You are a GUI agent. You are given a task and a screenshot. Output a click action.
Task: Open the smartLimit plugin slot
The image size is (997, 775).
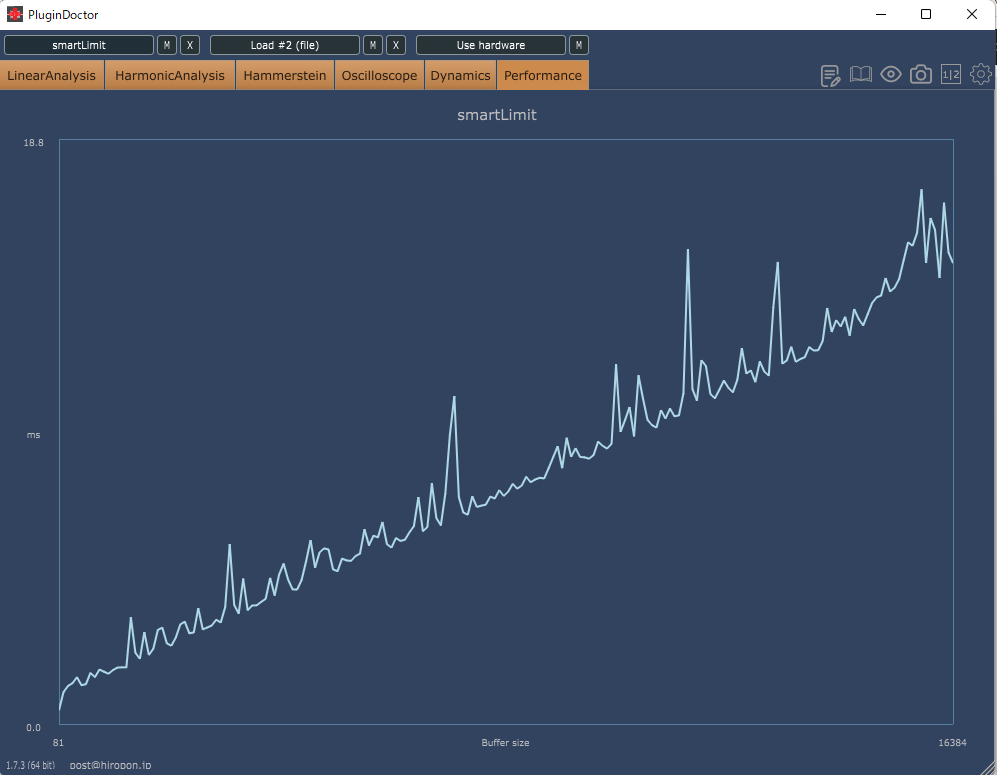[x=79, y=45]
